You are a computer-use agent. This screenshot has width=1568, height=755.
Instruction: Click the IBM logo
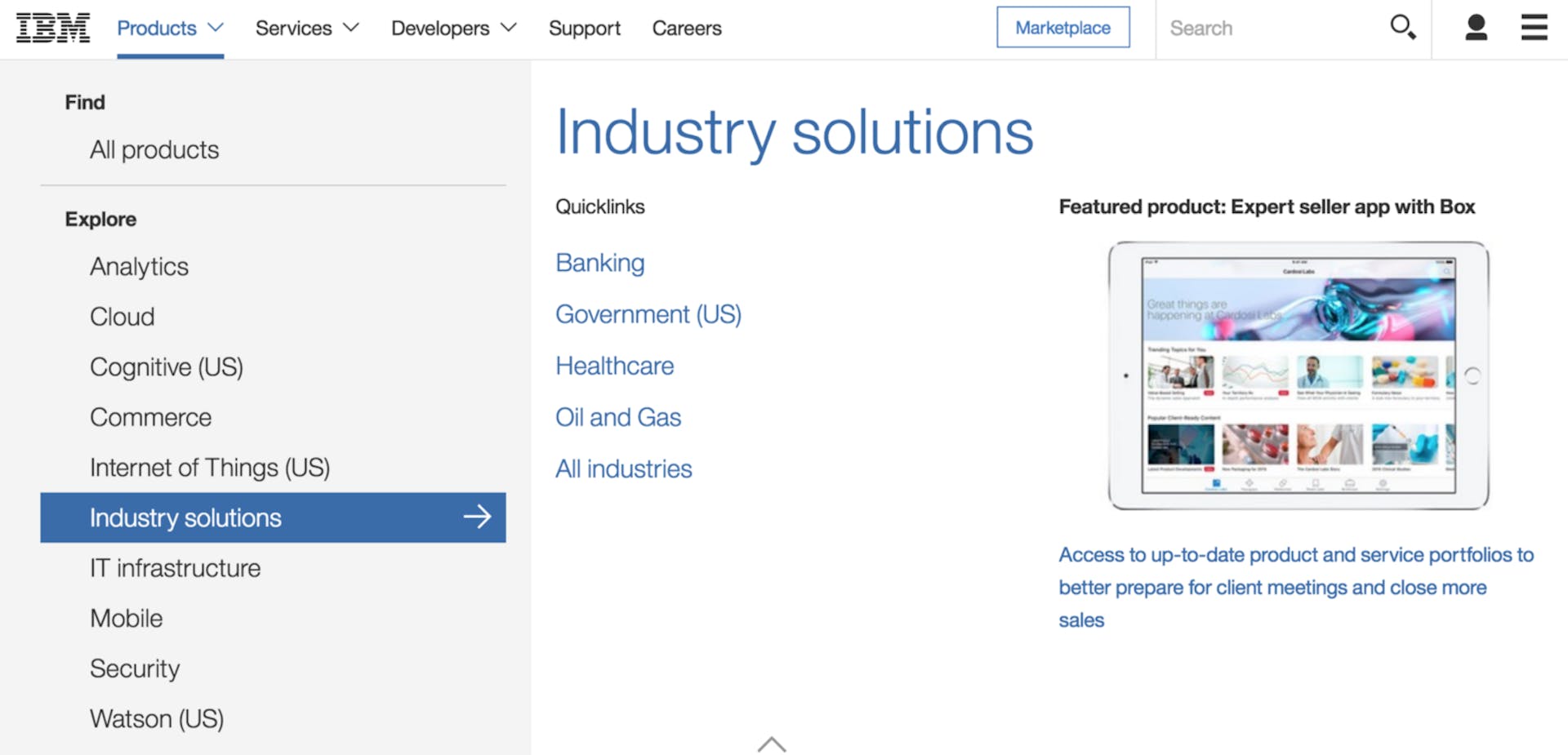pos(53,28)
